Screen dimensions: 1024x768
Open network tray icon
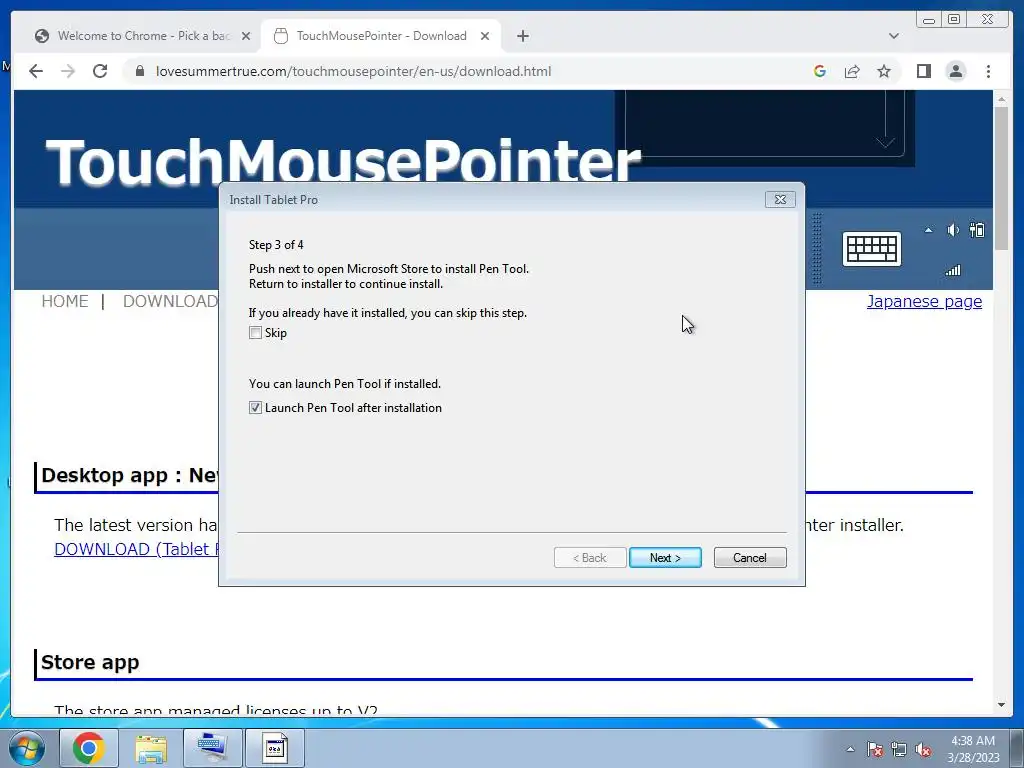(x=899, y=749)
